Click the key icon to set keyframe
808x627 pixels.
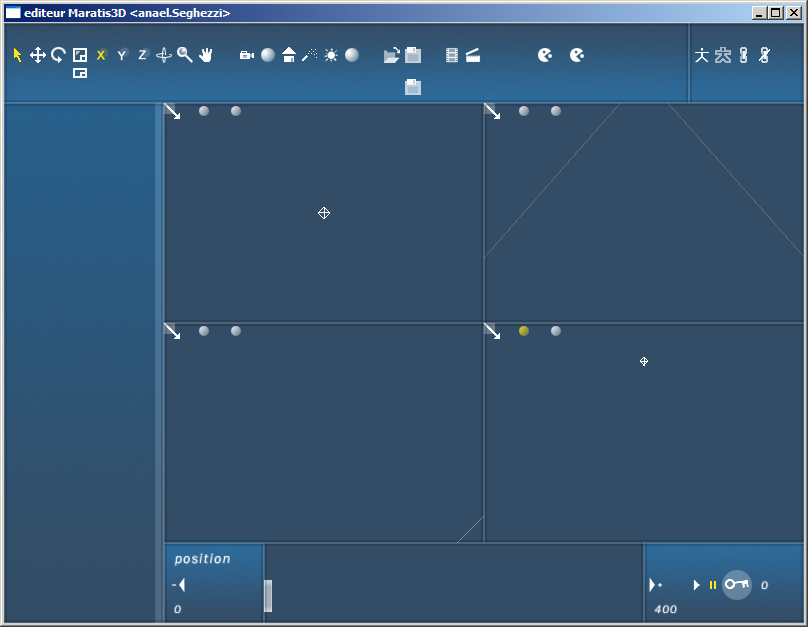point(737,584)
